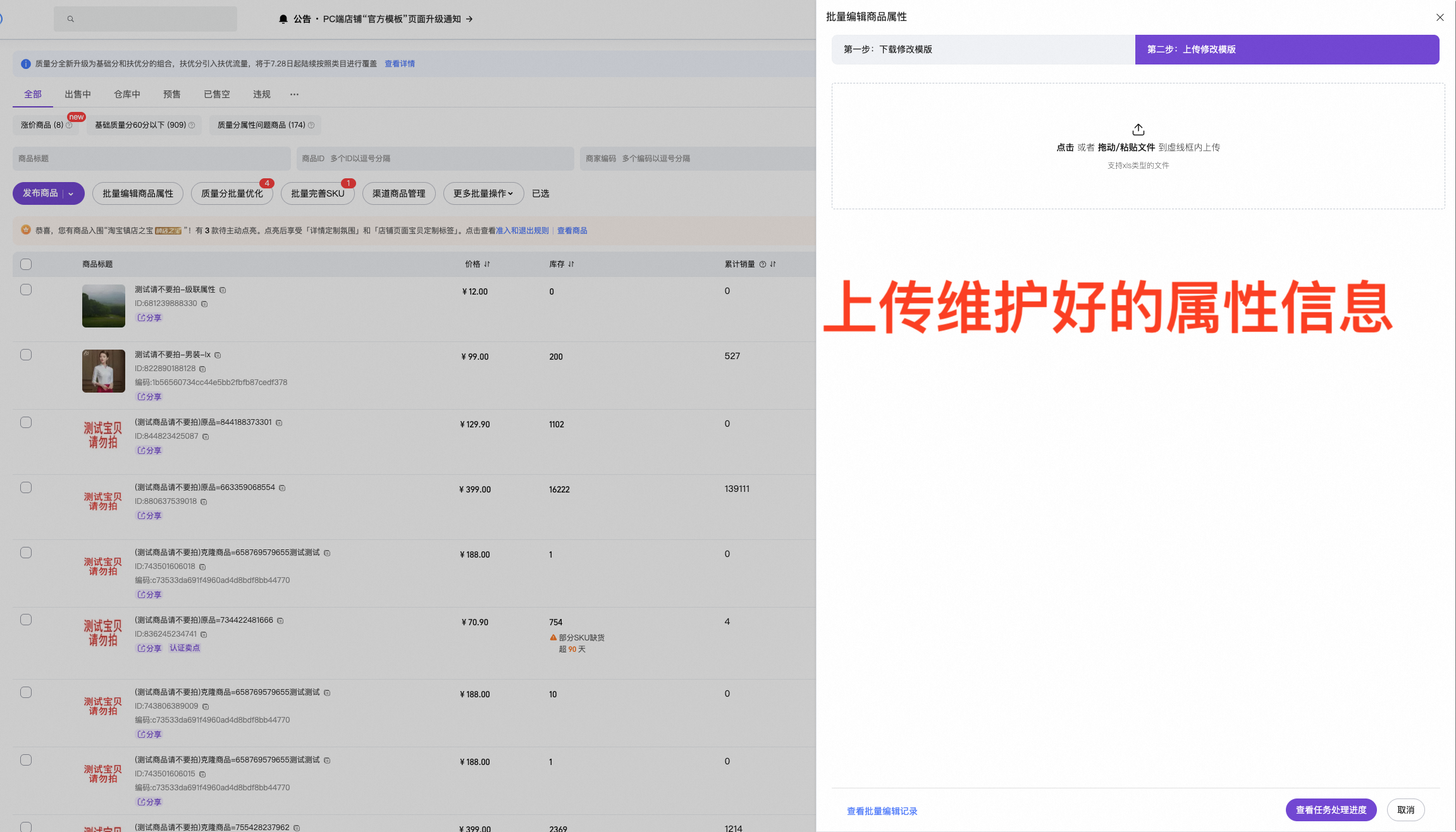Screen dimensions: 1456x832
Task: Open the announcement arrow next to 页面升级通知
Action: [469, 19]
